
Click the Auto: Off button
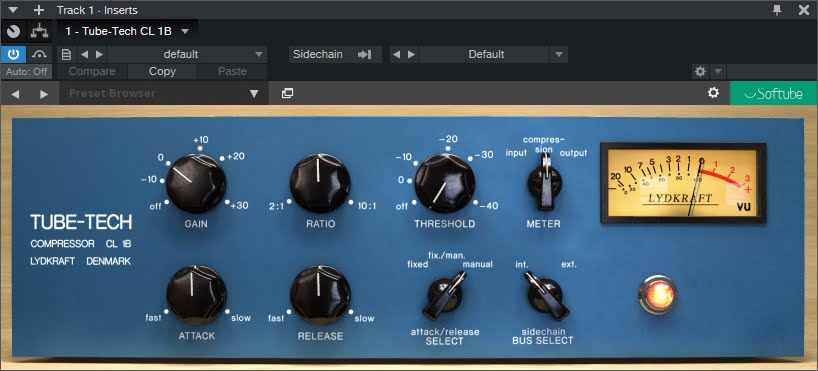pos(26,71)
